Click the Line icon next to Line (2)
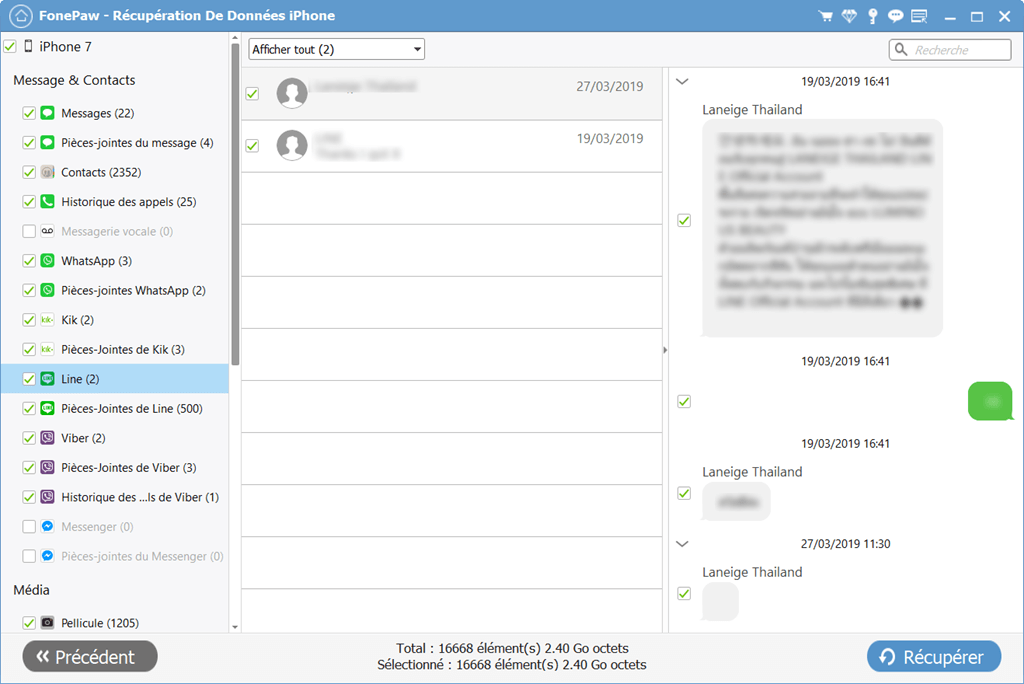This screenshot has height=684, width=1024. 48,379
